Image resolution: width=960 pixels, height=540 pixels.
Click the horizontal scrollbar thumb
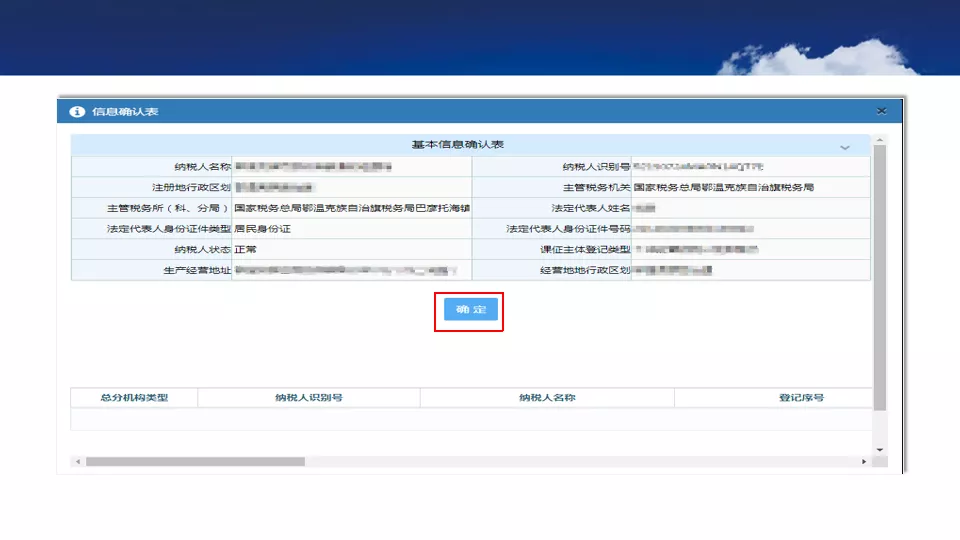195,462
